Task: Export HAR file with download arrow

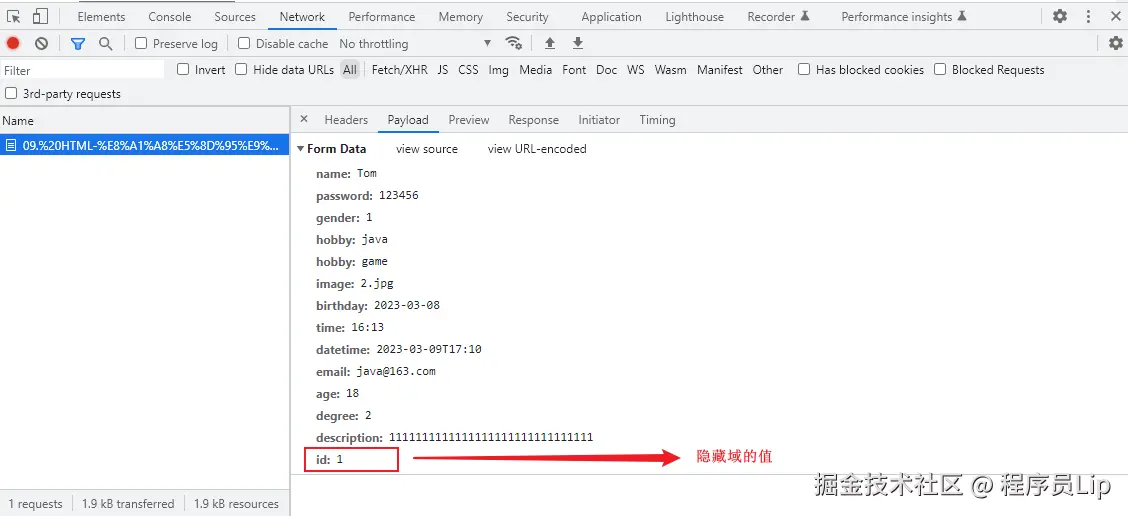Action: point(578,43)
